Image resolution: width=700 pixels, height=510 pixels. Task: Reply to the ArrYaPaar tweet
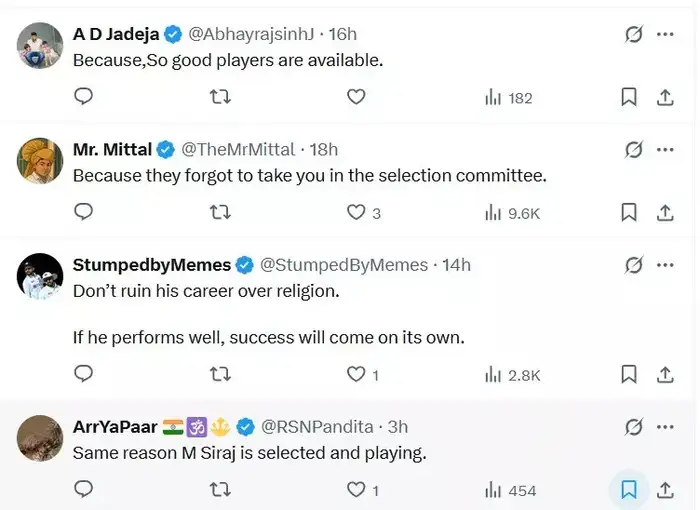click(x=84, y=490)
